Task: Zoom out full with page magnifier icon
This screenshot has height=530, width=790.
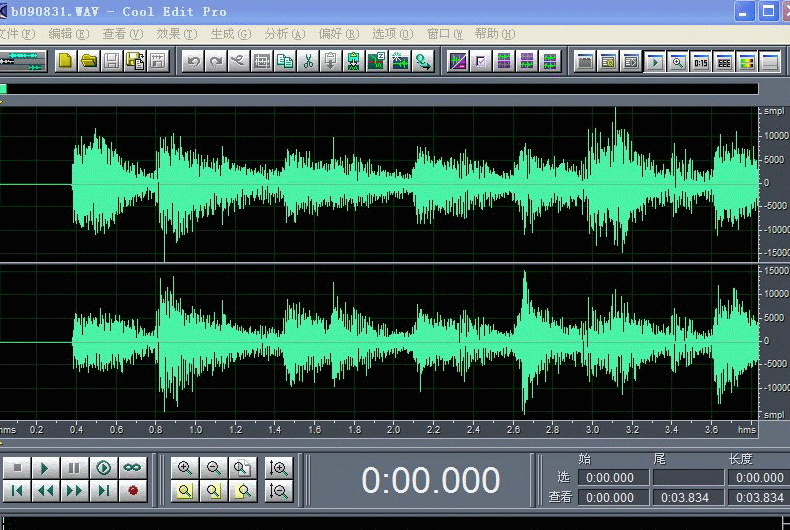Action: 243,468
